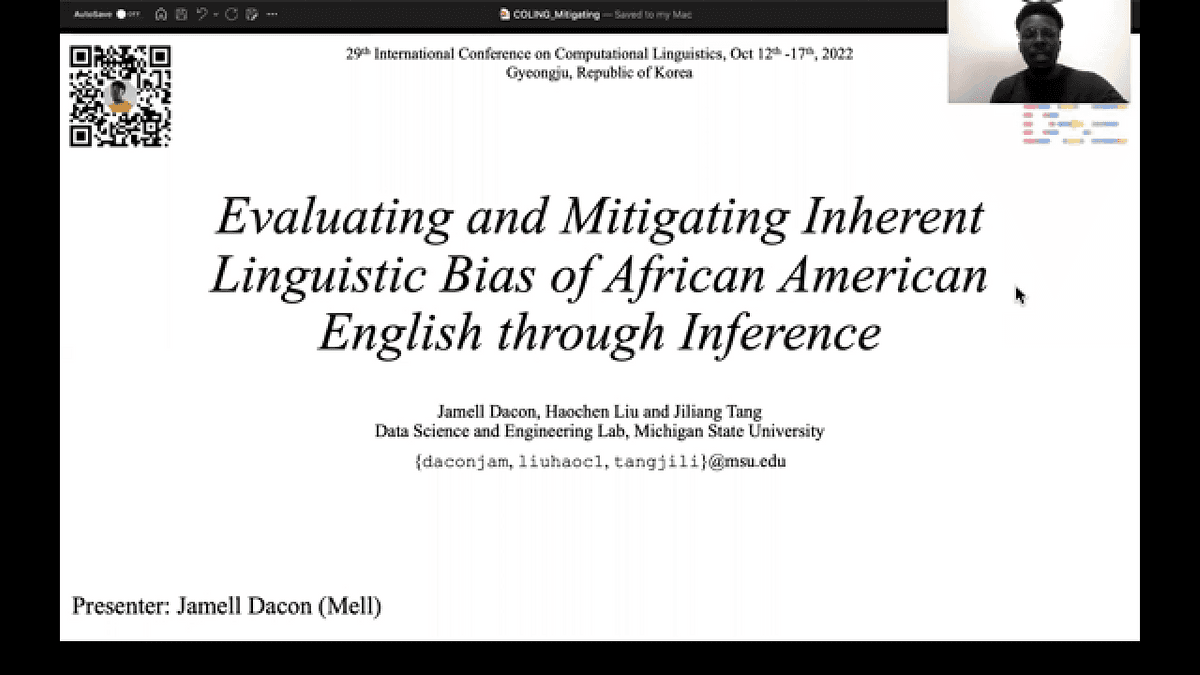Click the Redo circular arrow icon
The height and width of the screenshot is (675, 1200).
click(232, 15)
